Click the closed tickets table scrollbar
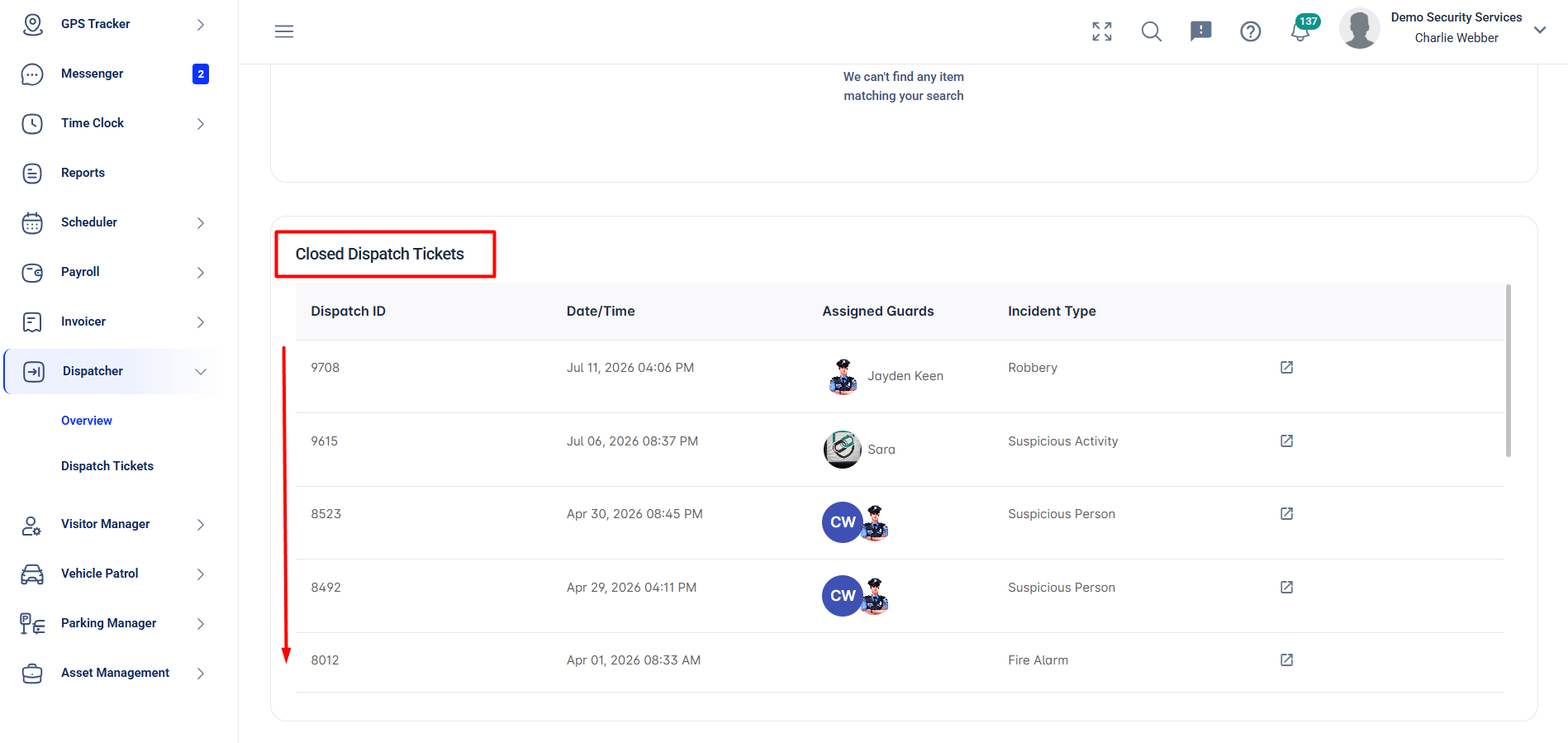The image size is (1568, 743). click(x=1509, y=370)
